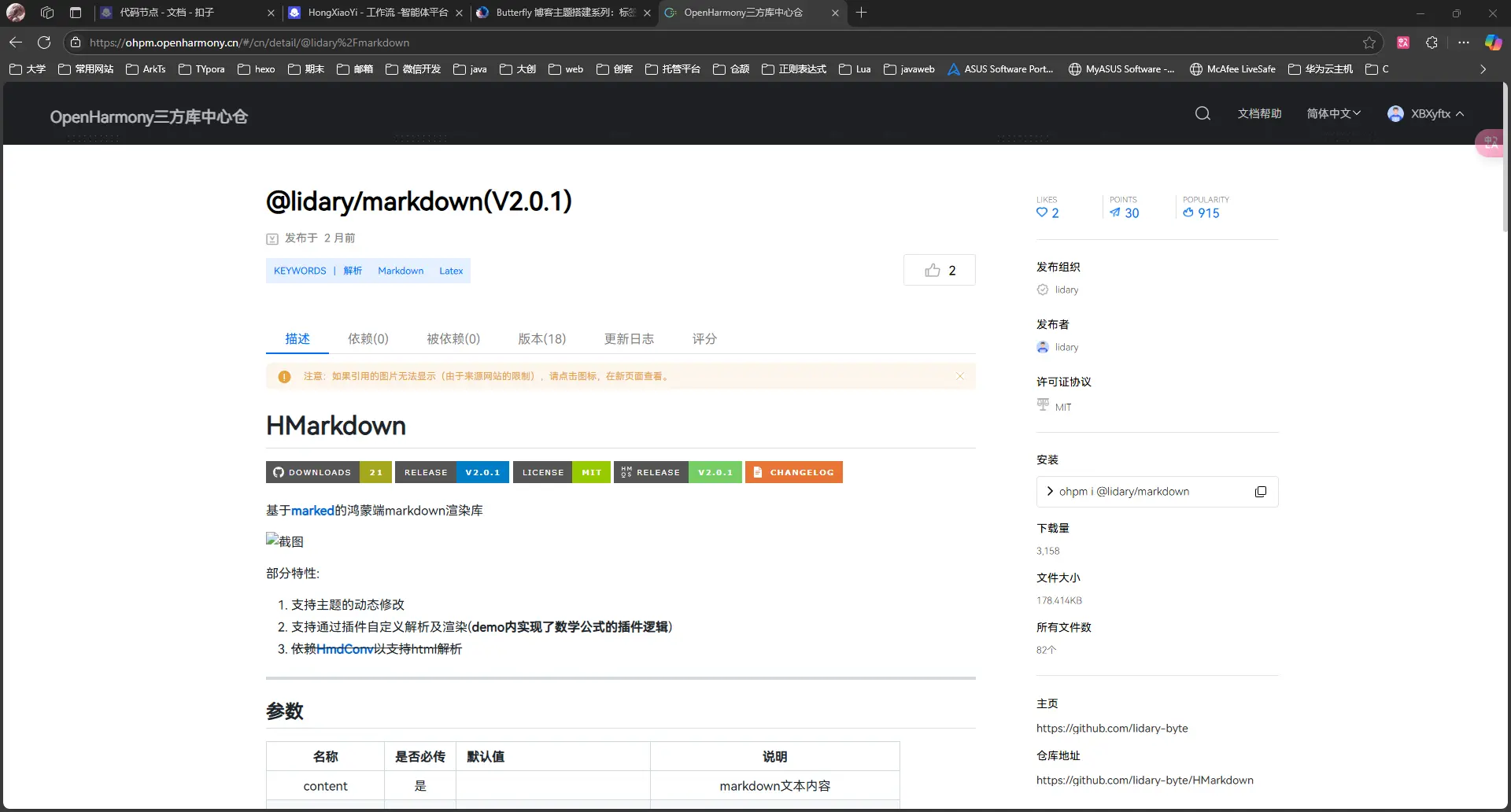Open the HMarkdown GitHub repository link
This screenshot has height=812, width=1511.
[x=1144, y=781]
